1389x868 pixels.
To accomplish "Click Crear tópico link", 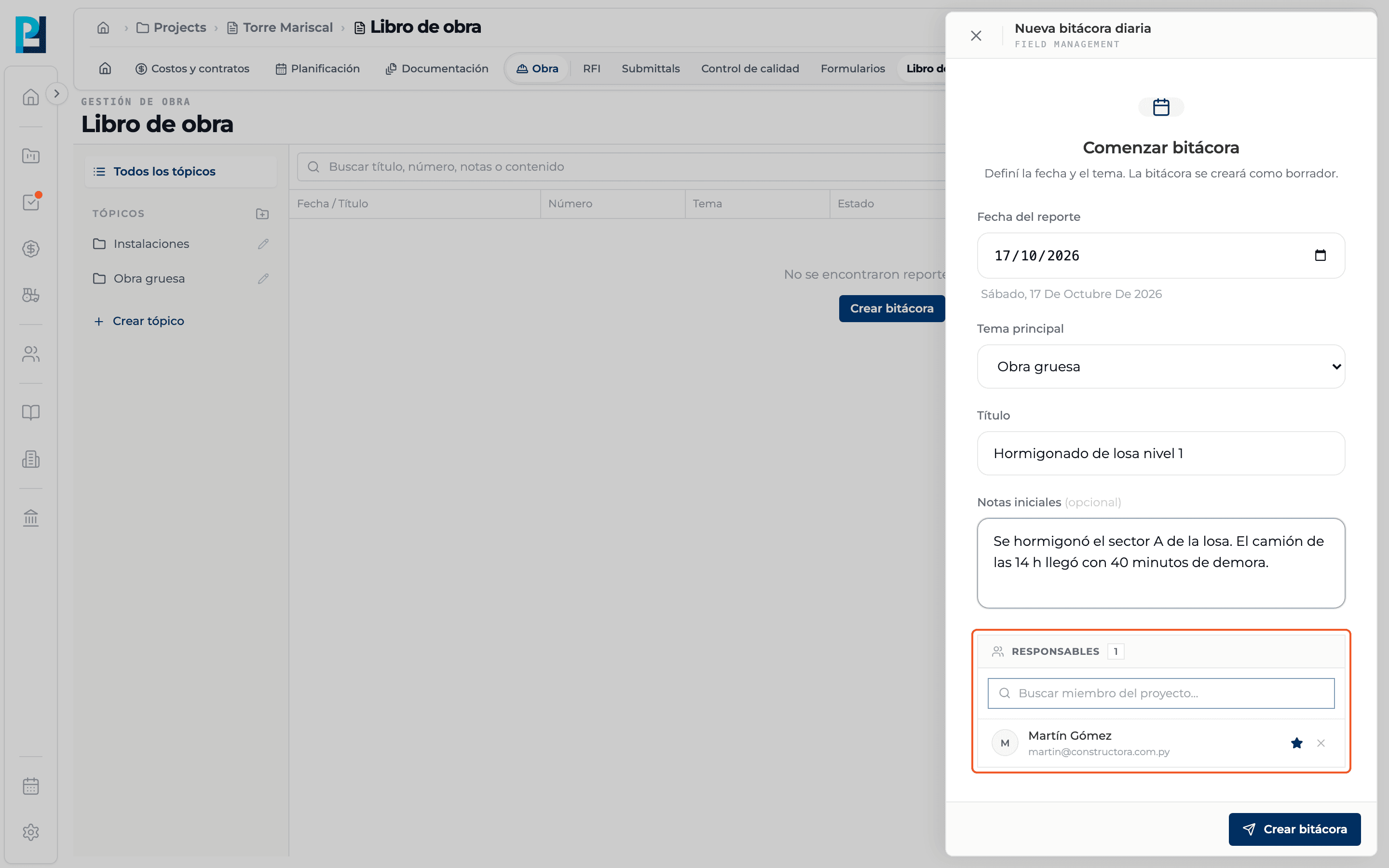I will 139,321.
